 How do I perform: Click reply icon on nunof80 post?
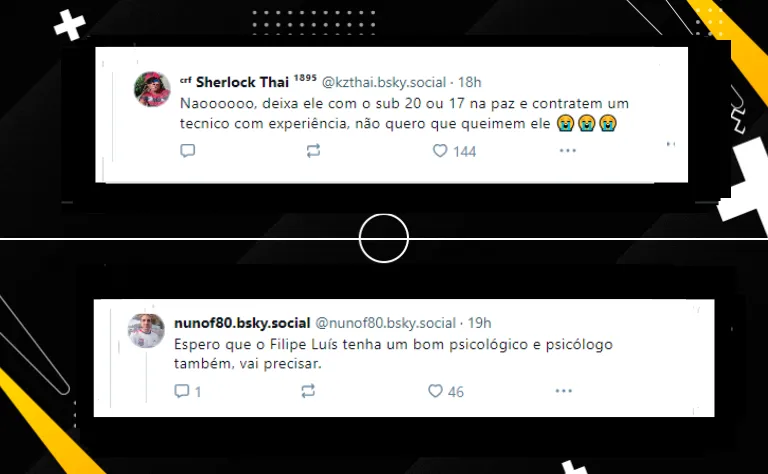pos(182,391)
